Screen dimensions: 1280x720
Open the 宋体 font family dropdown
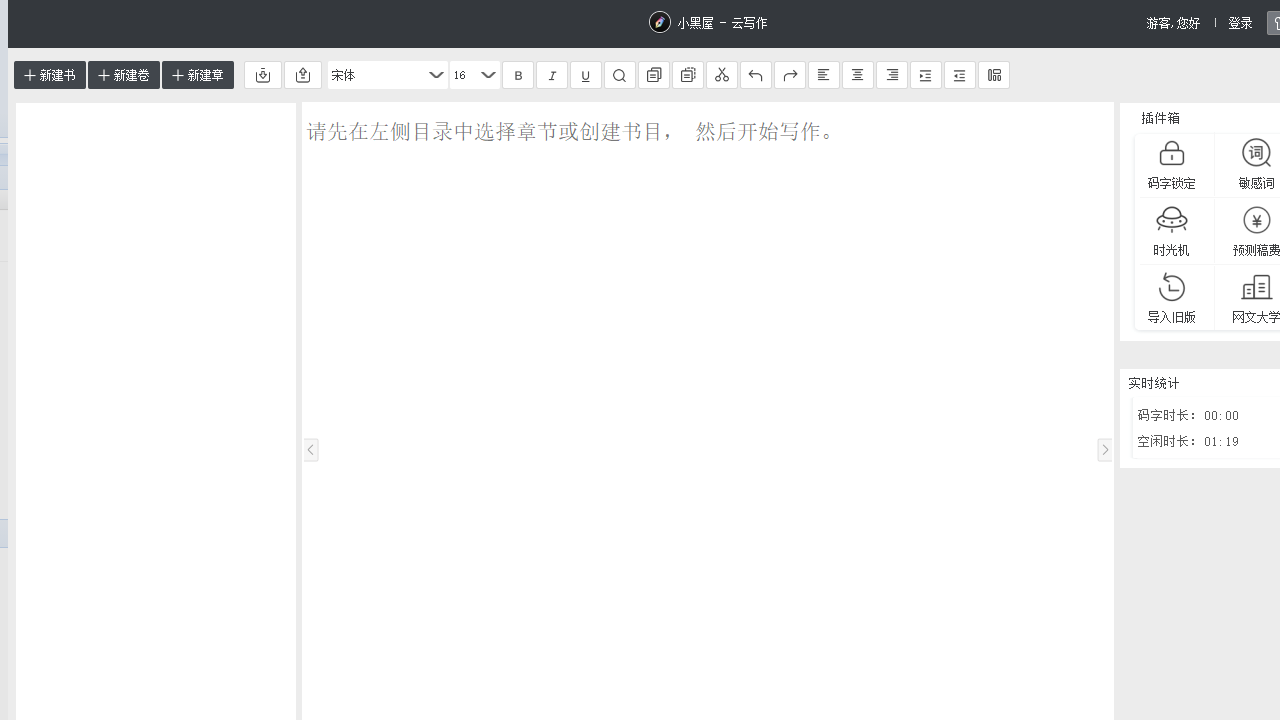[x=388, y=75]
